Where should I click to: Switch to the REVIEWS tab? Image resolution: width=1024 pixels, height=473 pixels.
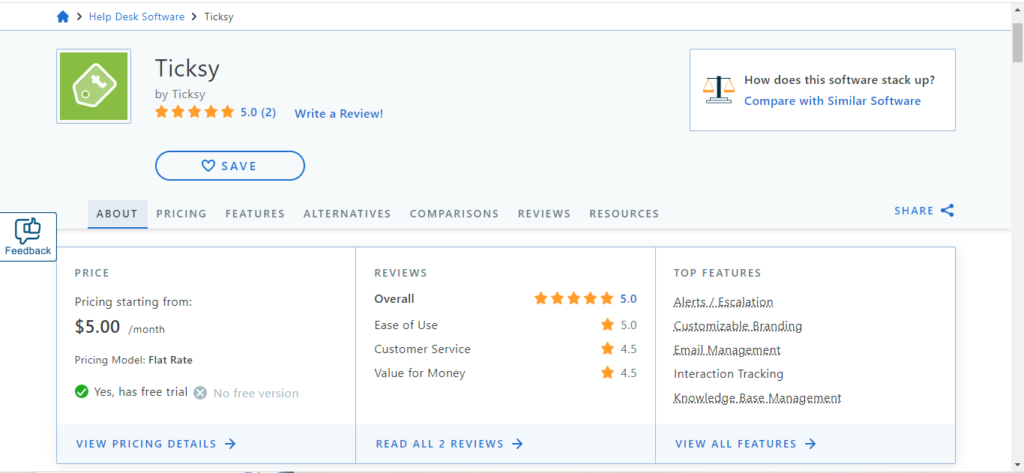coord(545,214)
